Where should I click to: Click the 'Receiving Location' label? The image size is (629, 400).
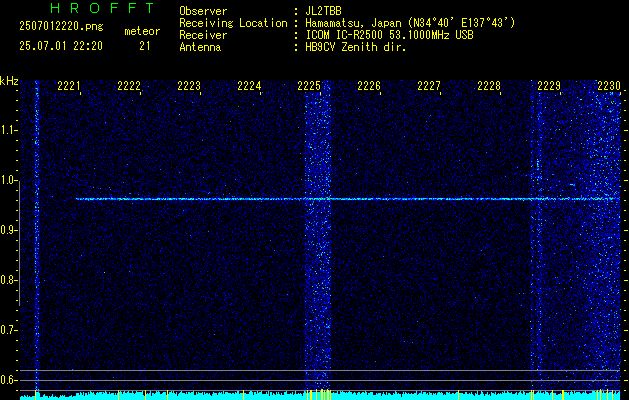233,23
